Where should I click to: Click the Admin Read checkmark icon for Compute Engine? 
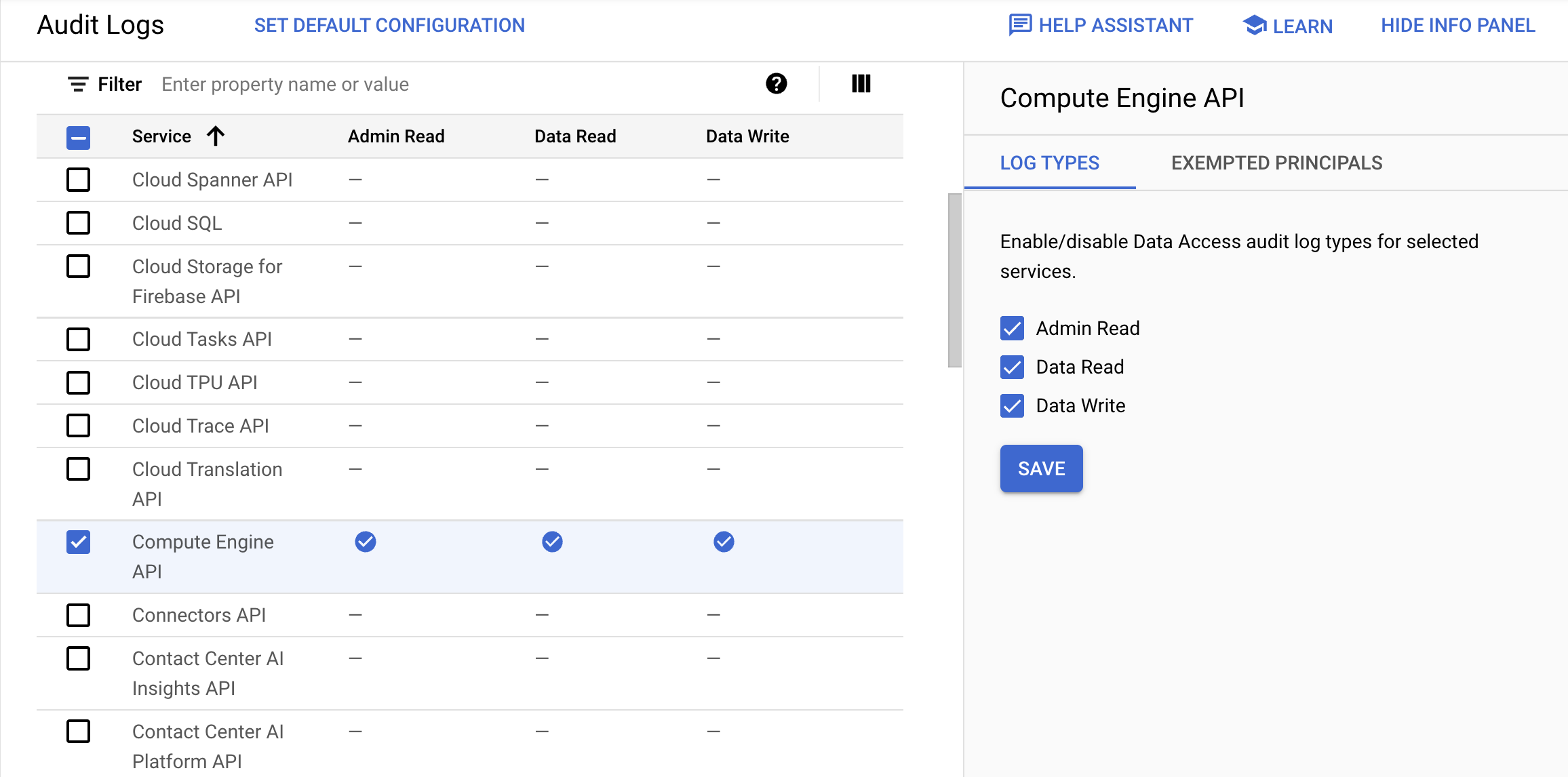(x=364, y=542)
